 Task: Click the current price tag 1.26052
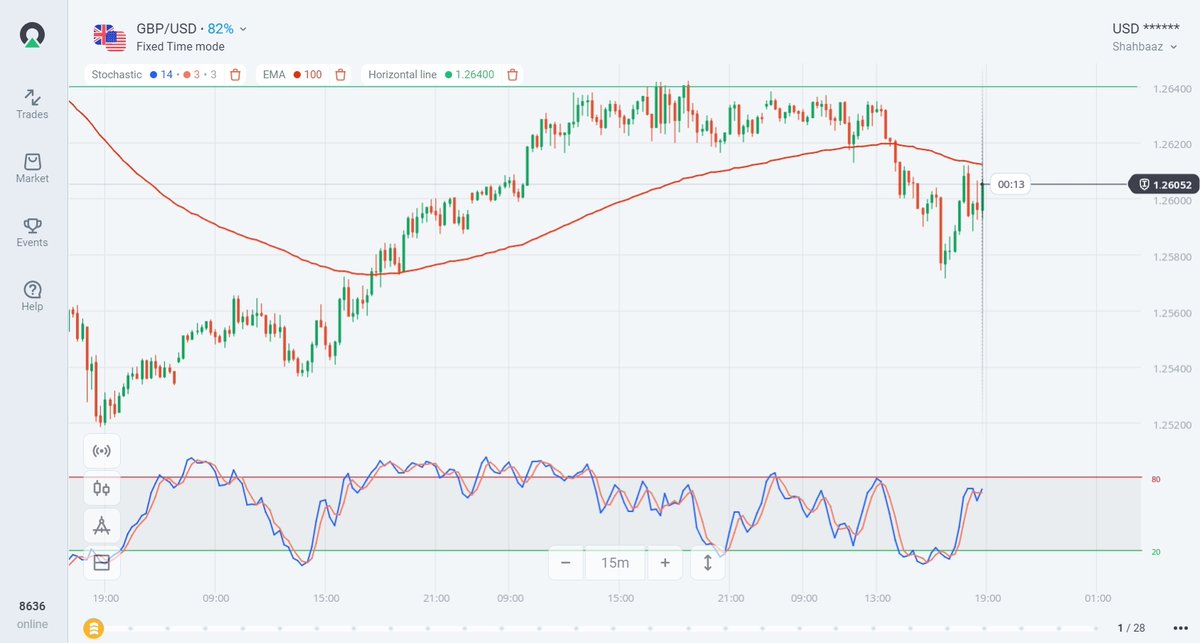point(1163,184)
